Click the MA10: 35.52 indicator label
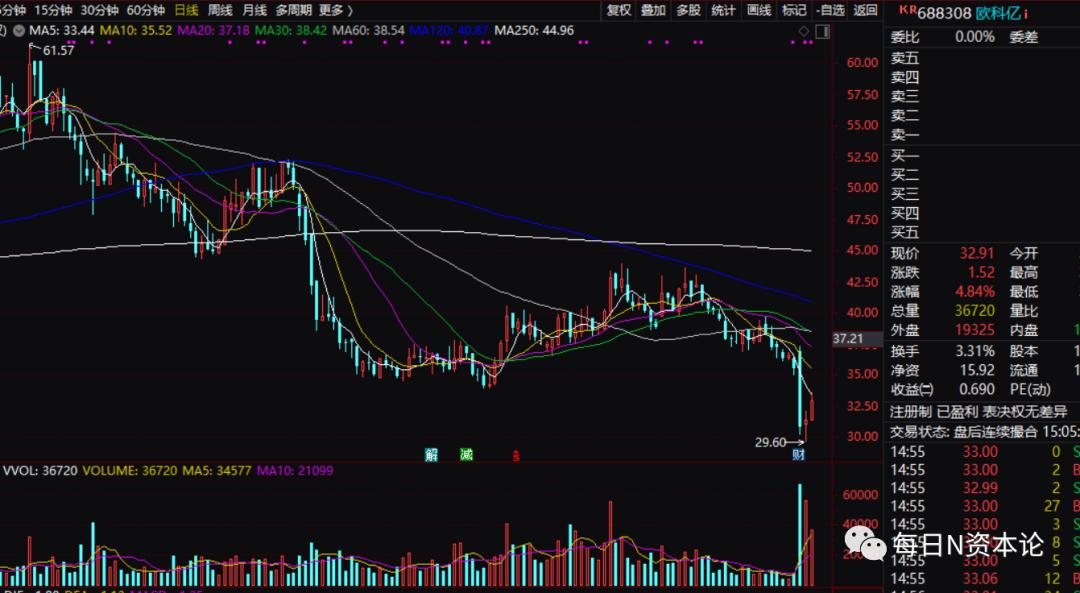The image size is (1080, 593). (136, 30)
